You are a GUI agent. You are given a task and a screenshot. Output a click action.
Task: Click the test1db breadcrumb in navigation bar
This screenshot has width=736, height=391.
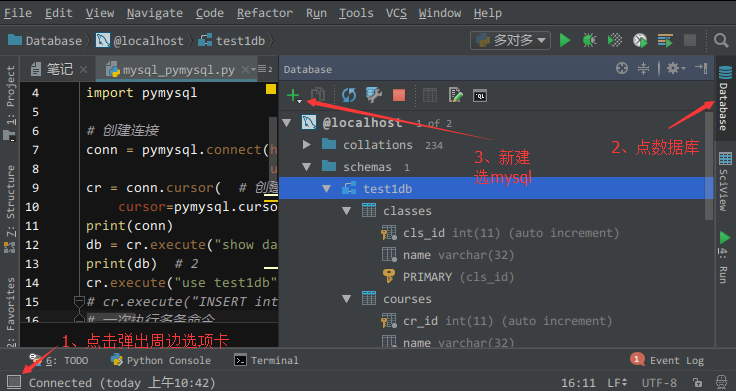(x=231, y=41)
